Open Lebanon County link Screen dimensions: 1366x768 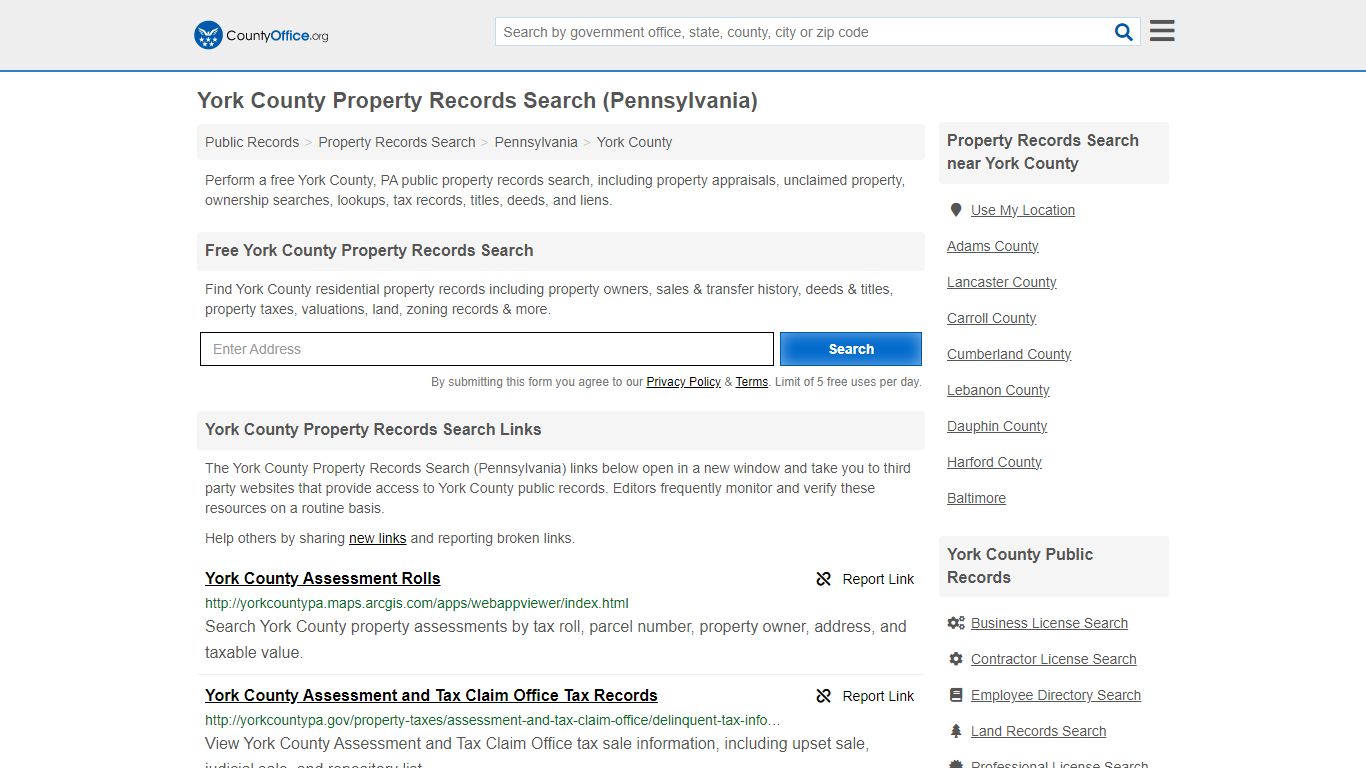pos(998,390)
